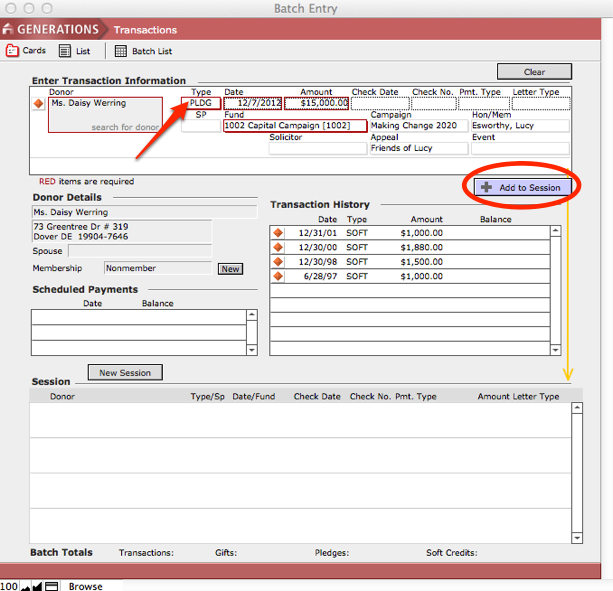The height and width of the screenshot is (591, 613).
Task: Open the Campaign field showing Making Change 2020
Action: tap(418, 126)
